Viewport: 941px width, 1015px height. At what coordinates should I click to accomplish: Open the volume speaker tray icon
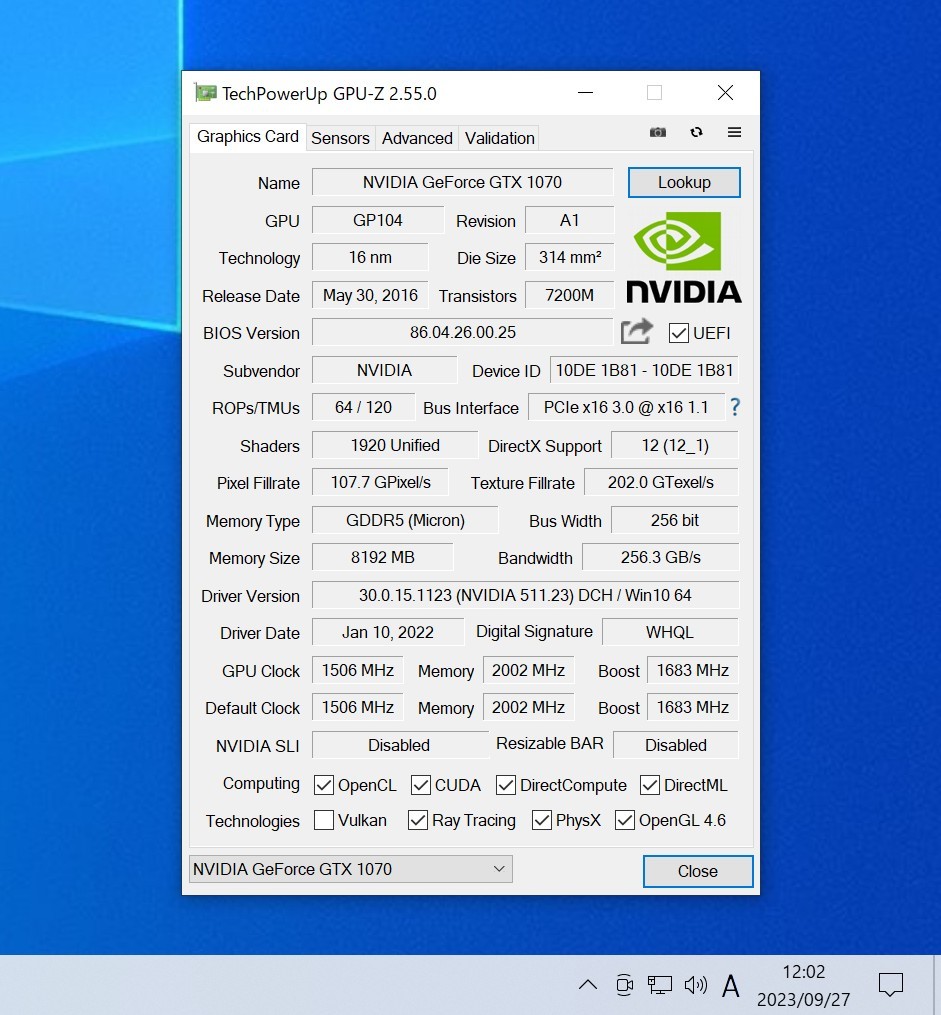pos(696,985)
